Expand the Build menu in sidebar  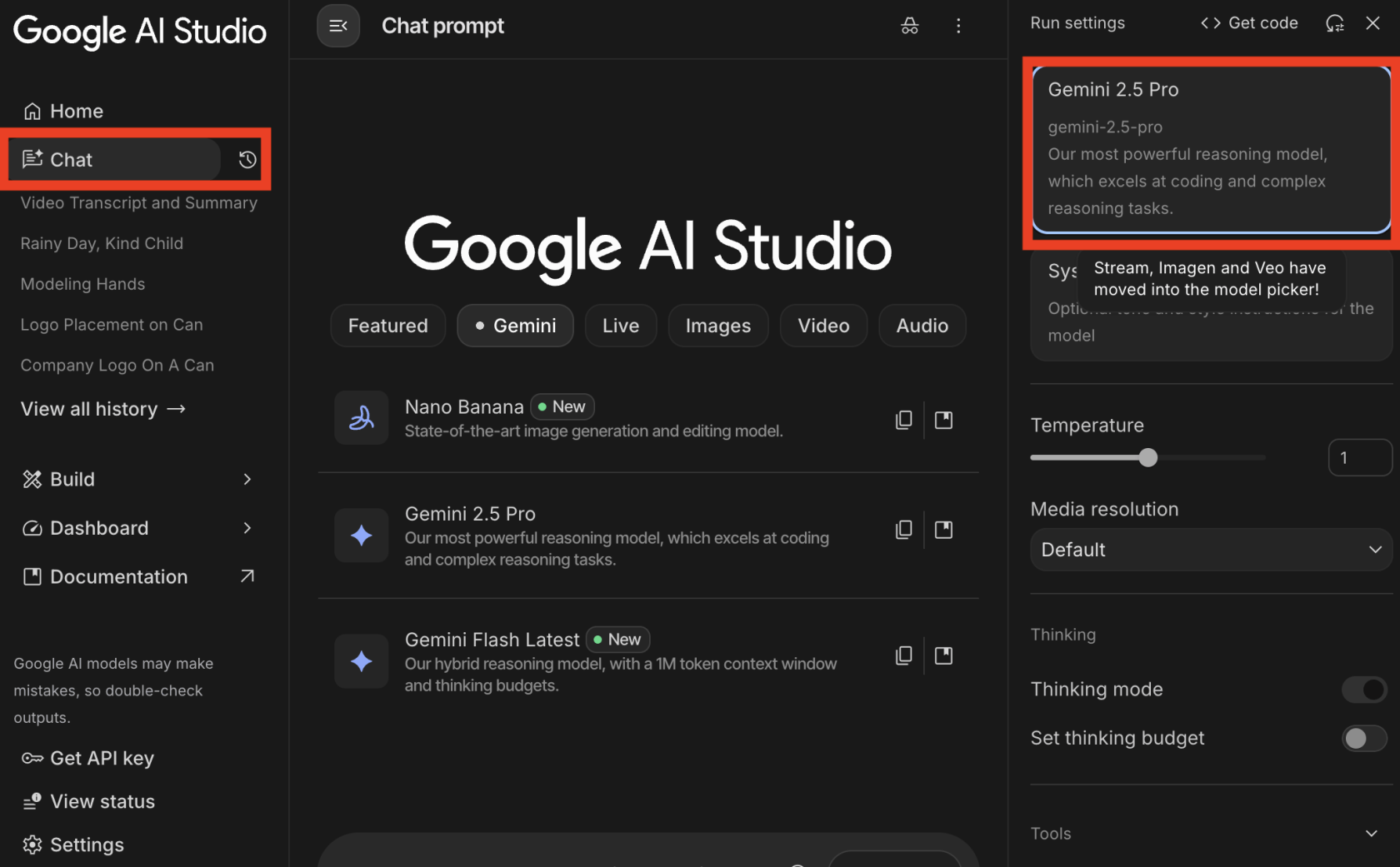tap(247, 479)
